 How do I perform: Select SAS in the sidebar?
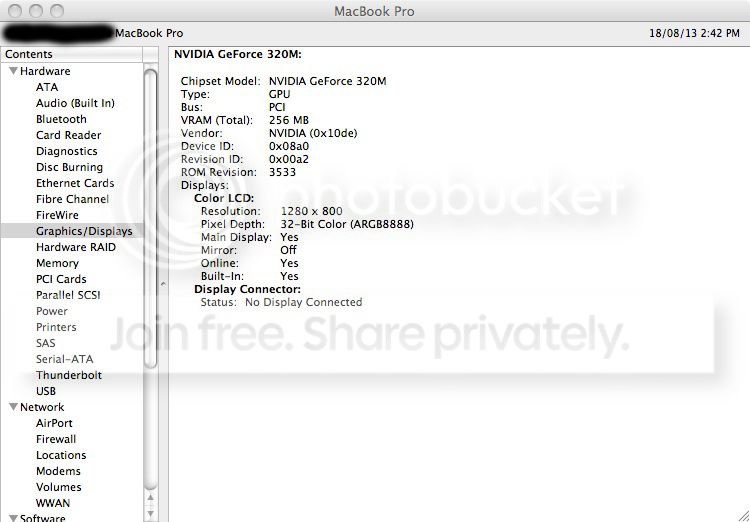pos(45,343)
